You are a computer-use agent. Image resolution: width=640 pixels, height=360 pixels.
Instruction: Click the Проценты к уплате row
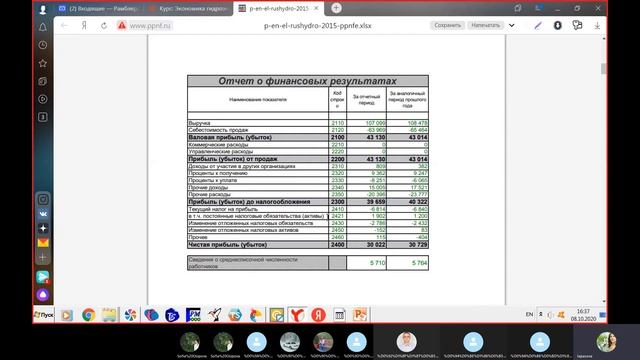pos(308,180)
